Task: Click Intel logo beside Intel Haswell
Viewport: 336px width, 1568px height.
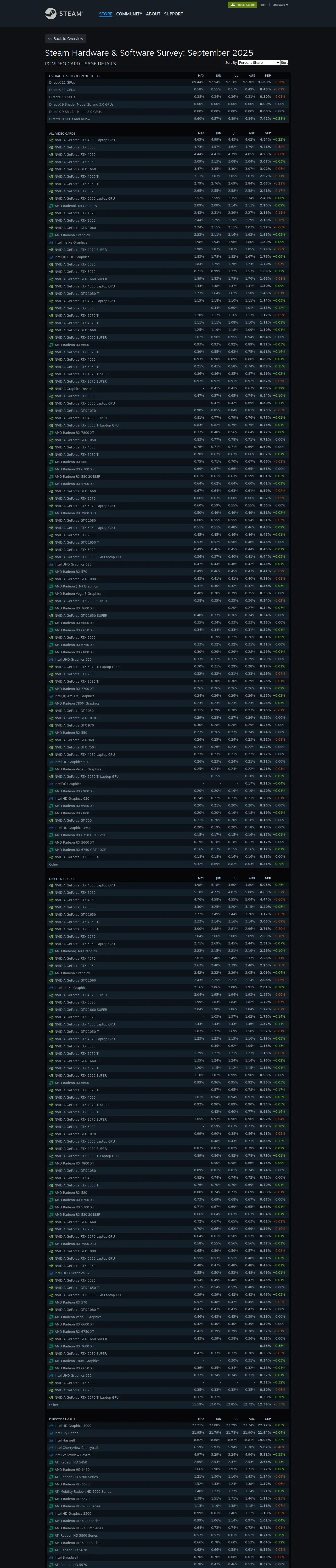Action: tap(51, 1440)
